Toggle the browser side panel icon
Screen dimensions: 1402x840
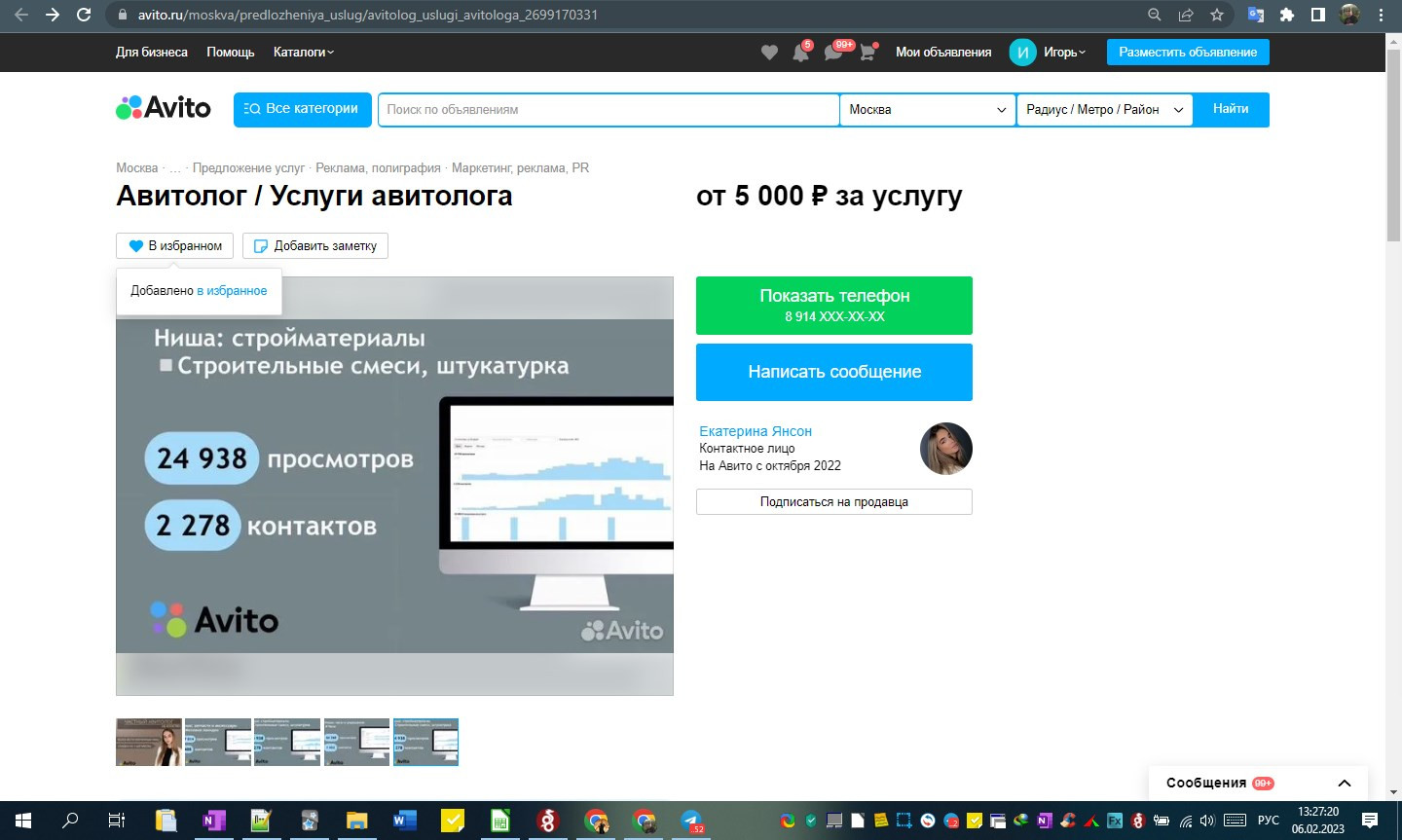[1318, 15]
